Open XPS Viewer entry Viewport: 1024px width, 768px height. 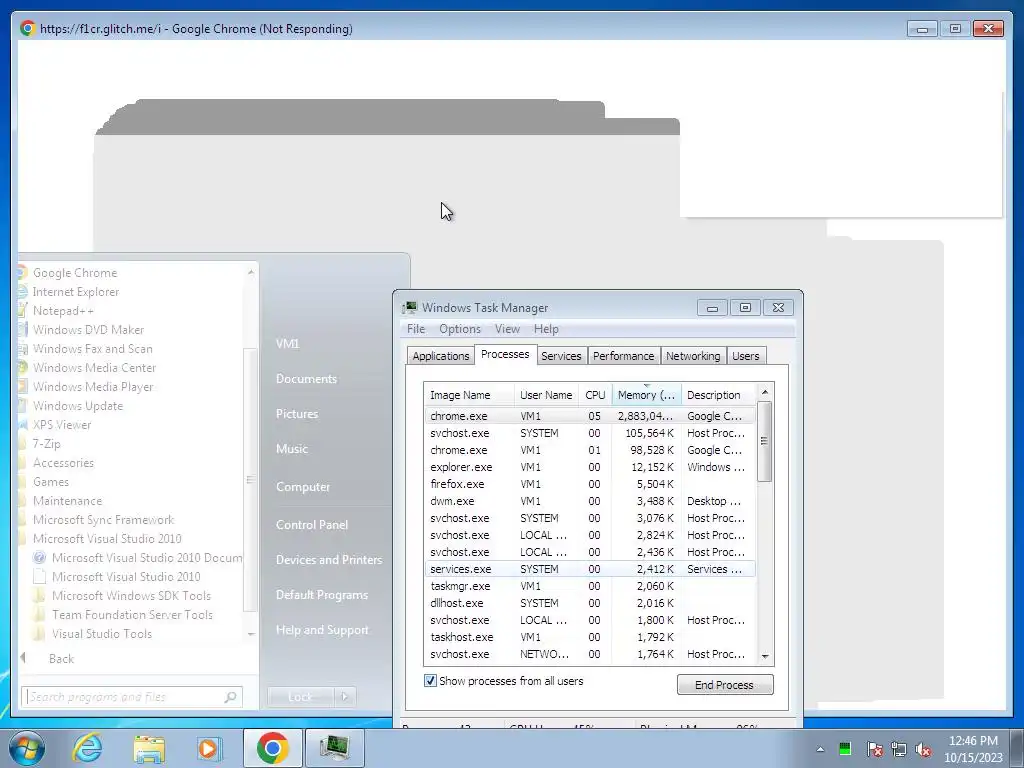tap(61, 424)
